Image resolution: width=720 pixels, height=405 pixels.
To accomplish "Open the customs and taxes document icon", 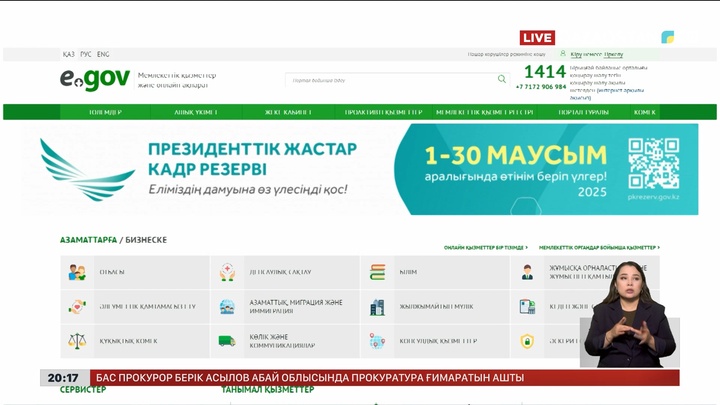I will (527, 307).
